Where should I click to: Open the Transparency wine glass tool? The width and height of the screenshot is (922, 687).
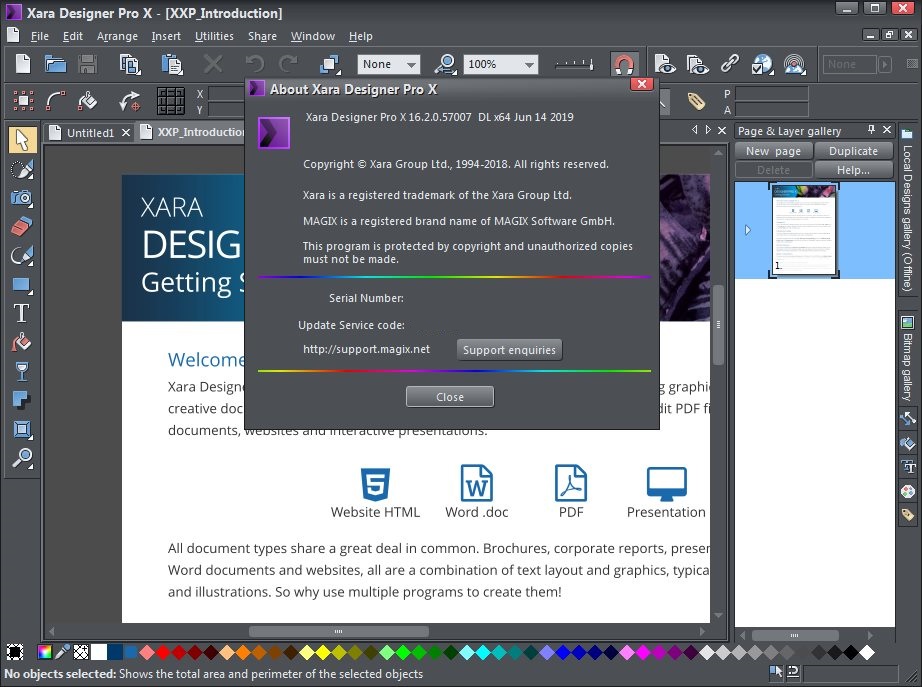click(x=22, y=371)
